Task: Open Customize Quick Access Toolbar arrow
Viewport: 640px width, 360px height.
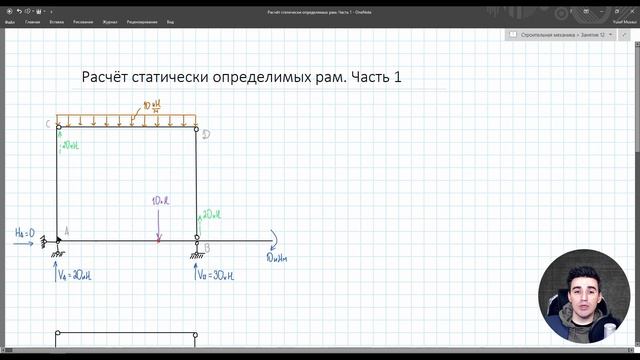Action: (x=51, y=12)
